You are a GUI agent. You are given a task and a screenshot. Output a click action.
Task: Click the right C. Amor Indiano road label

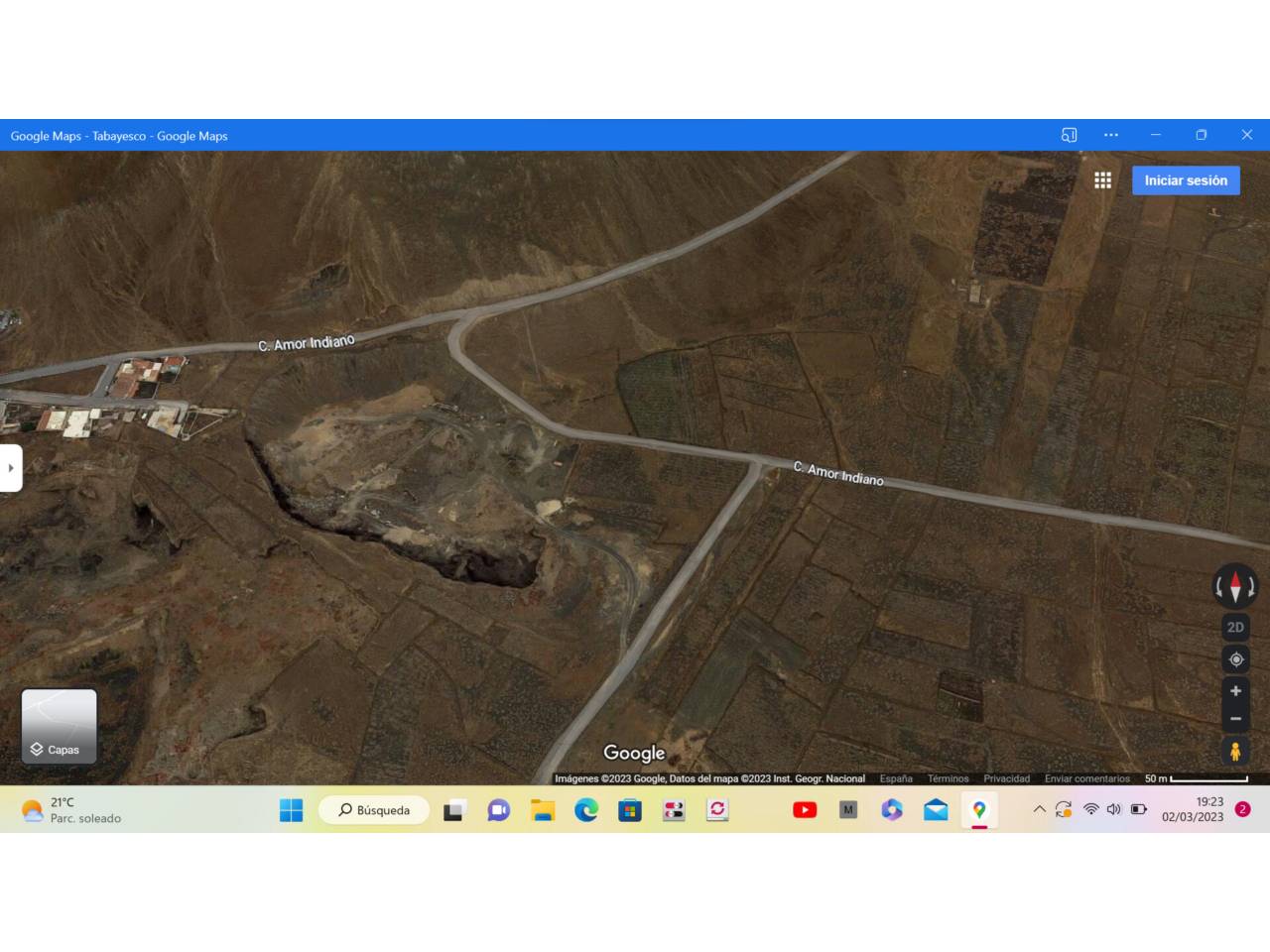pos(838,473)
